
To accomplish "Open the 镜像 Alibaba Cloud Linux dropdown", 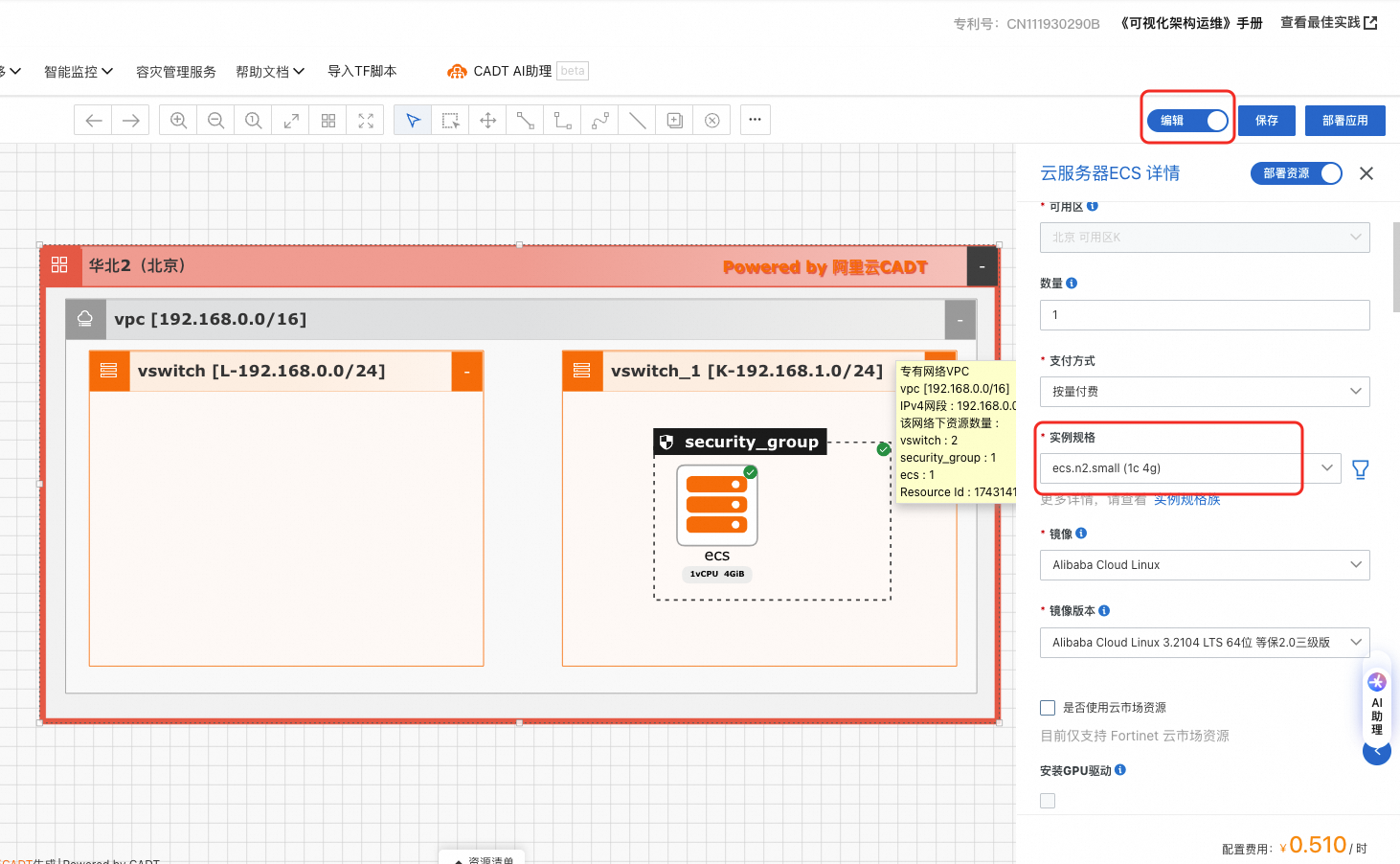I will (x=1205, y=565).
